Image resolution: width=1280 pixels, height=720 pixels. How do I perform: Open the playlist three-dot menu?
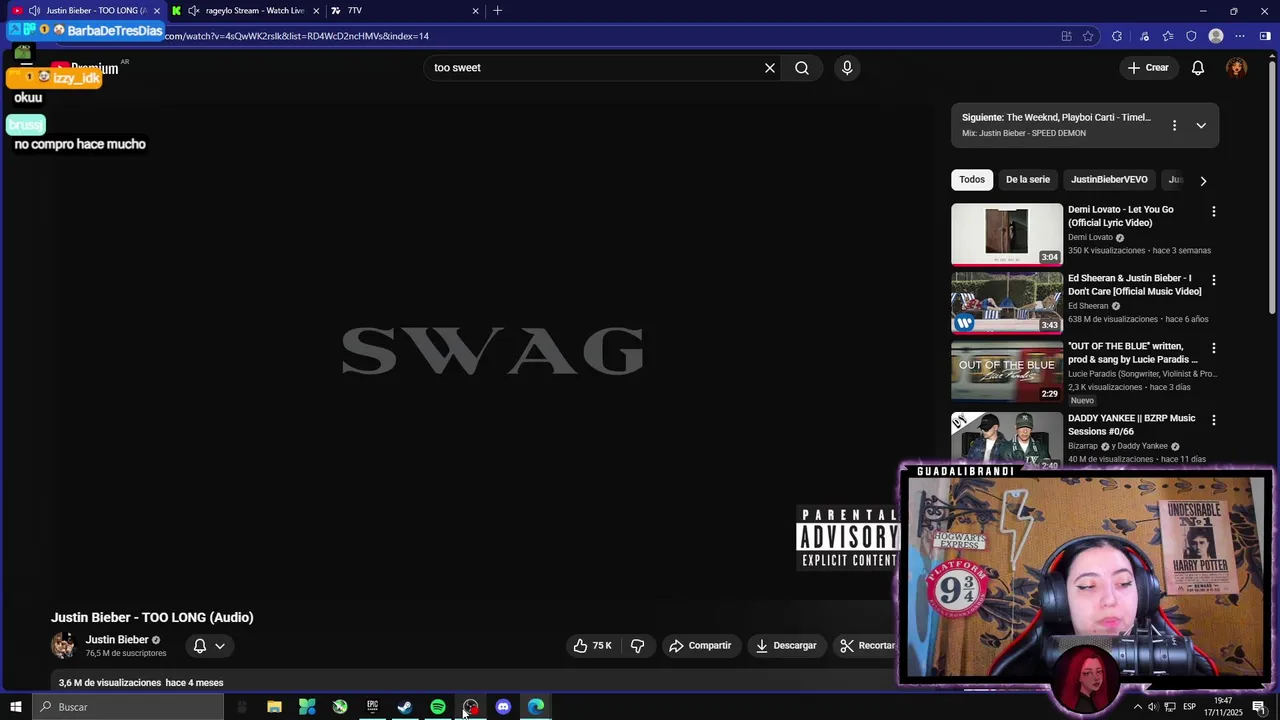coord(1174,125)
